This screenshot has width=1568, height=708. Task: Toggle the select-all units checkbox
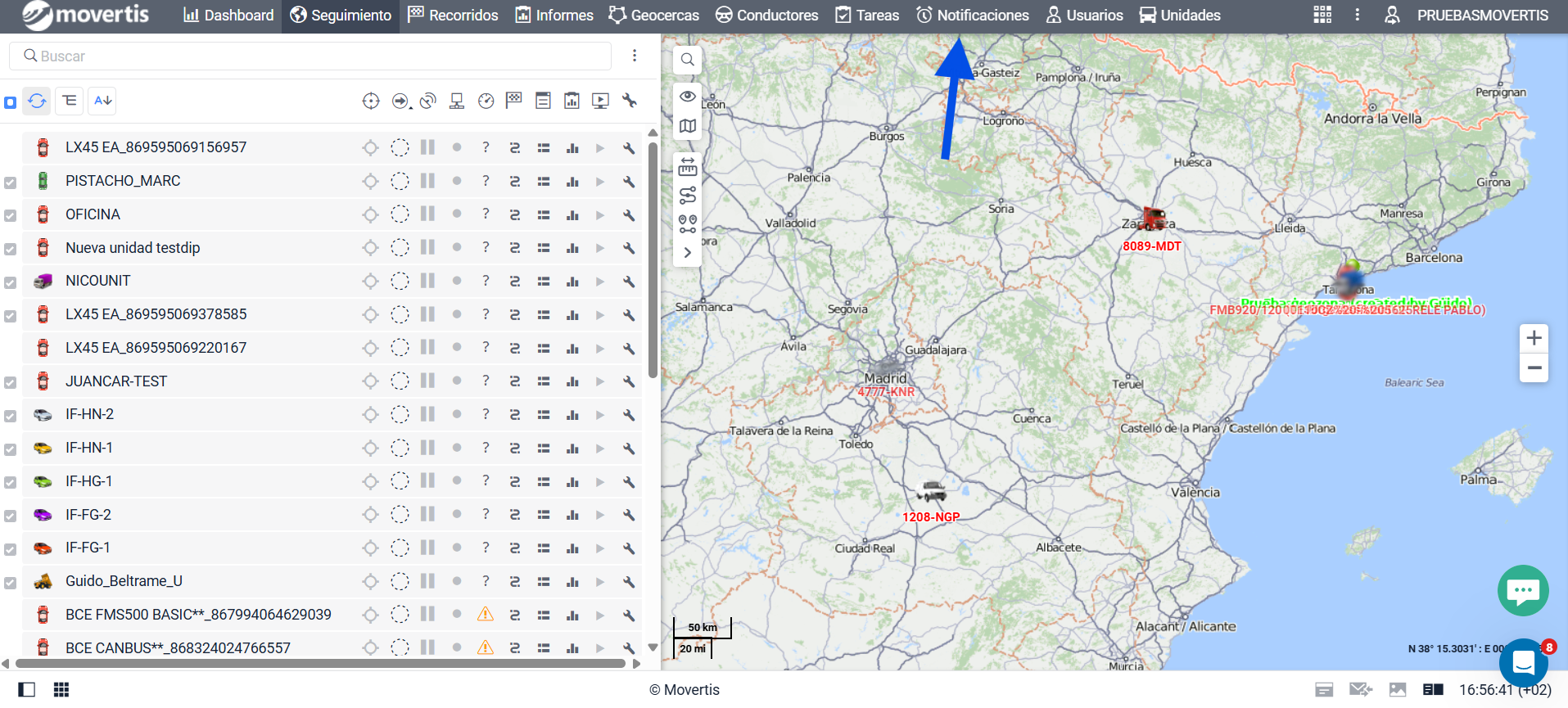(10, 102)
